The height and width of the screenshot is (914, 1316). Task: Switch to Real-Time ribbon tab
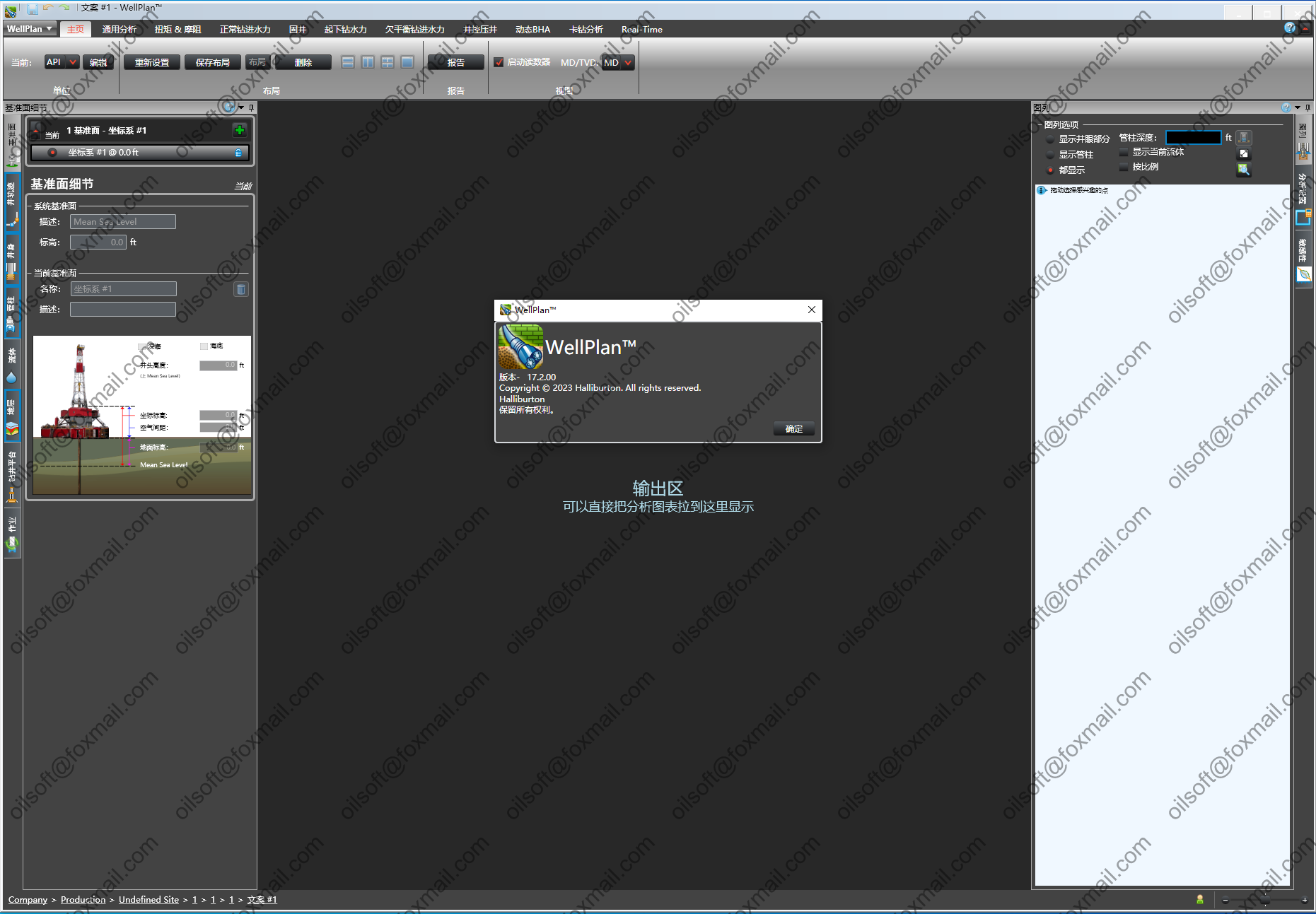click(642, 29)
